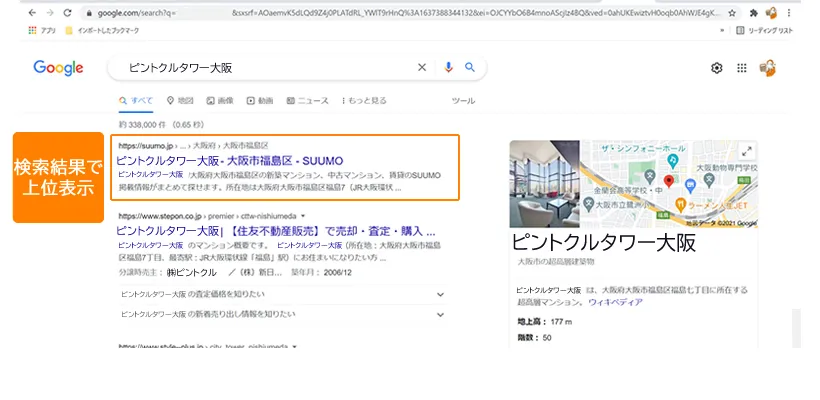Screen dimensions: 820x400
Task: Open the ツール search tools
Action: (x=463, y=101)
